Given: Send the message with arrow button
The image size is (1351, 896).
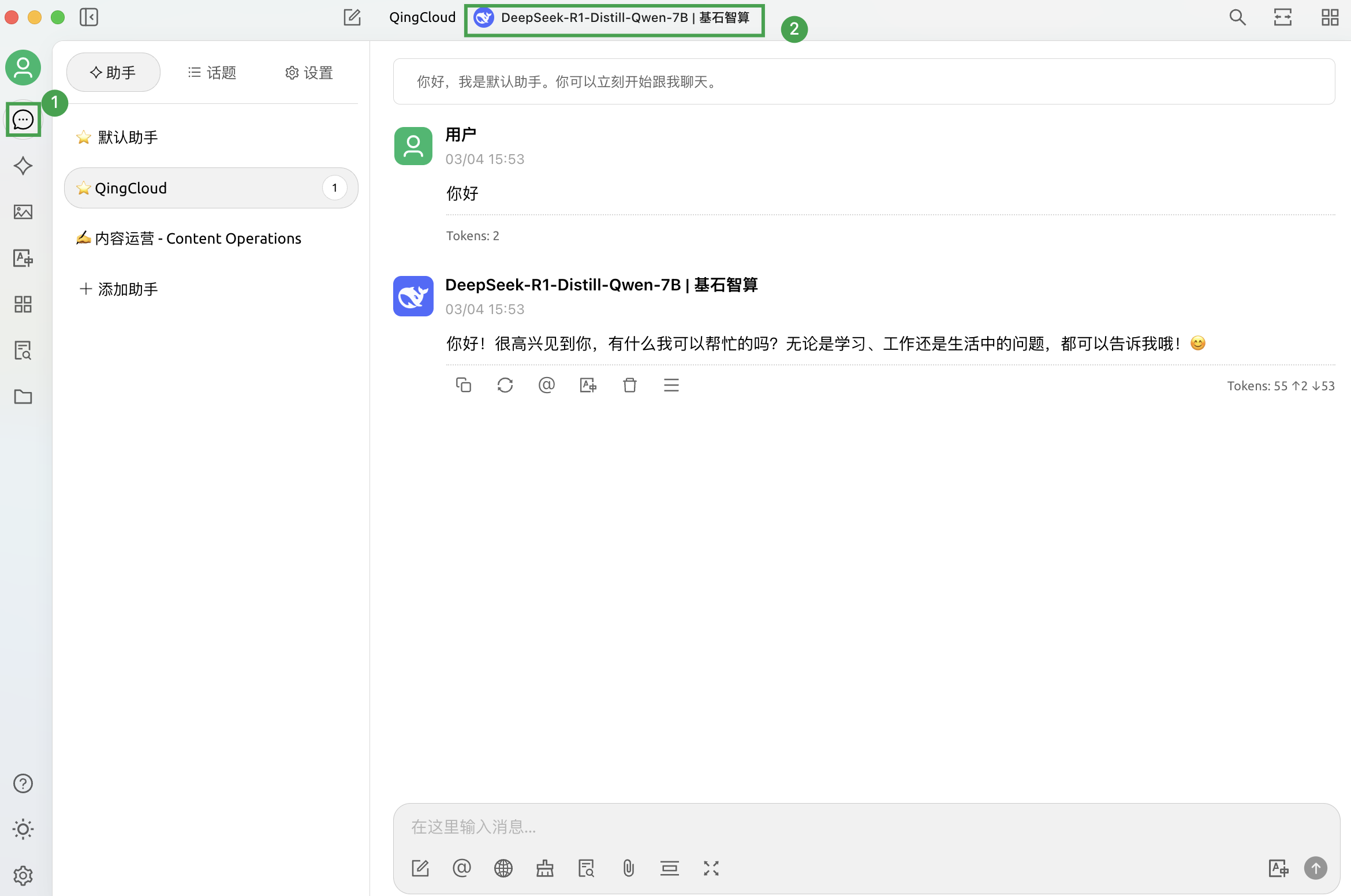Looking at the screenshot, I should [x=1316, y=868].
